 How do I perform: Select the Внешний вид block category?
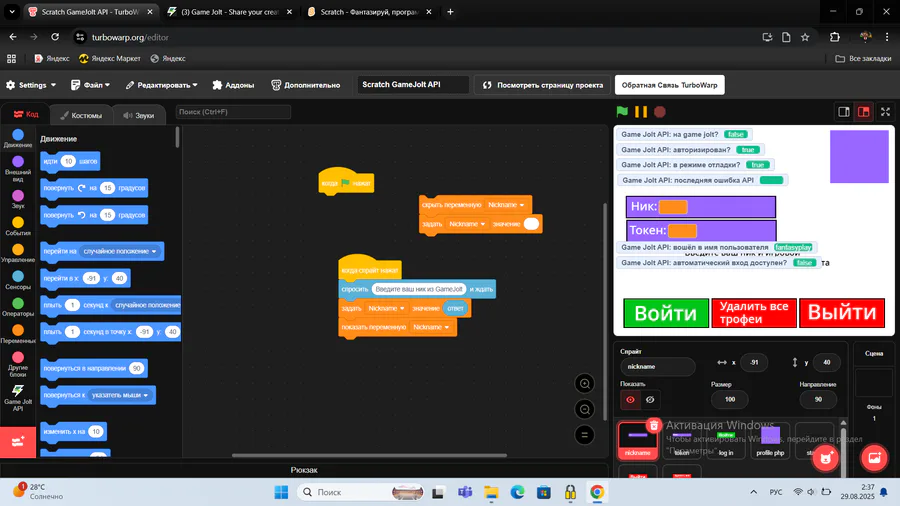[x=18, y=169]
